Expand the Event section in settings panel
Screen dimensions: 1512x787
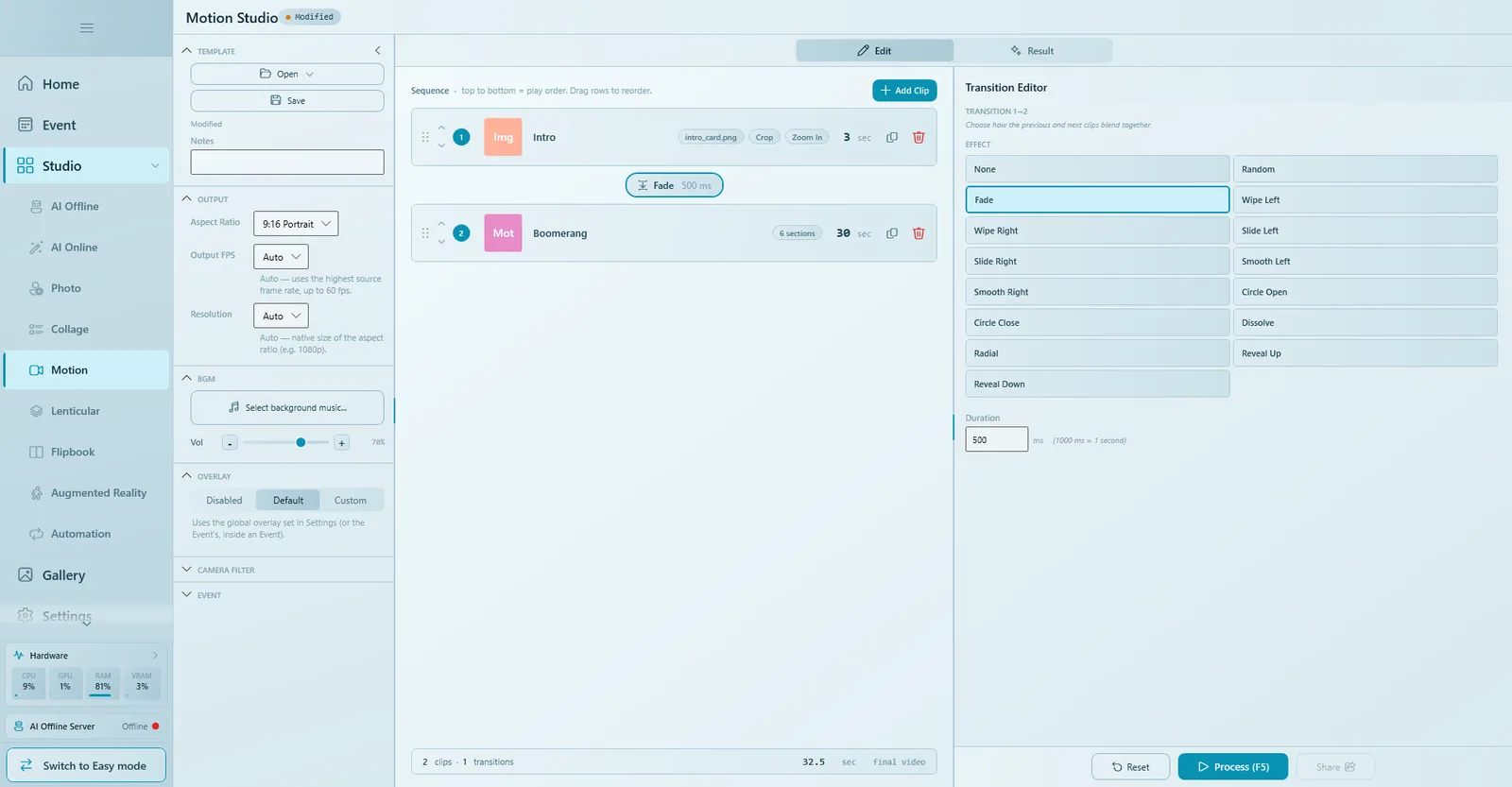click(283, 595)
